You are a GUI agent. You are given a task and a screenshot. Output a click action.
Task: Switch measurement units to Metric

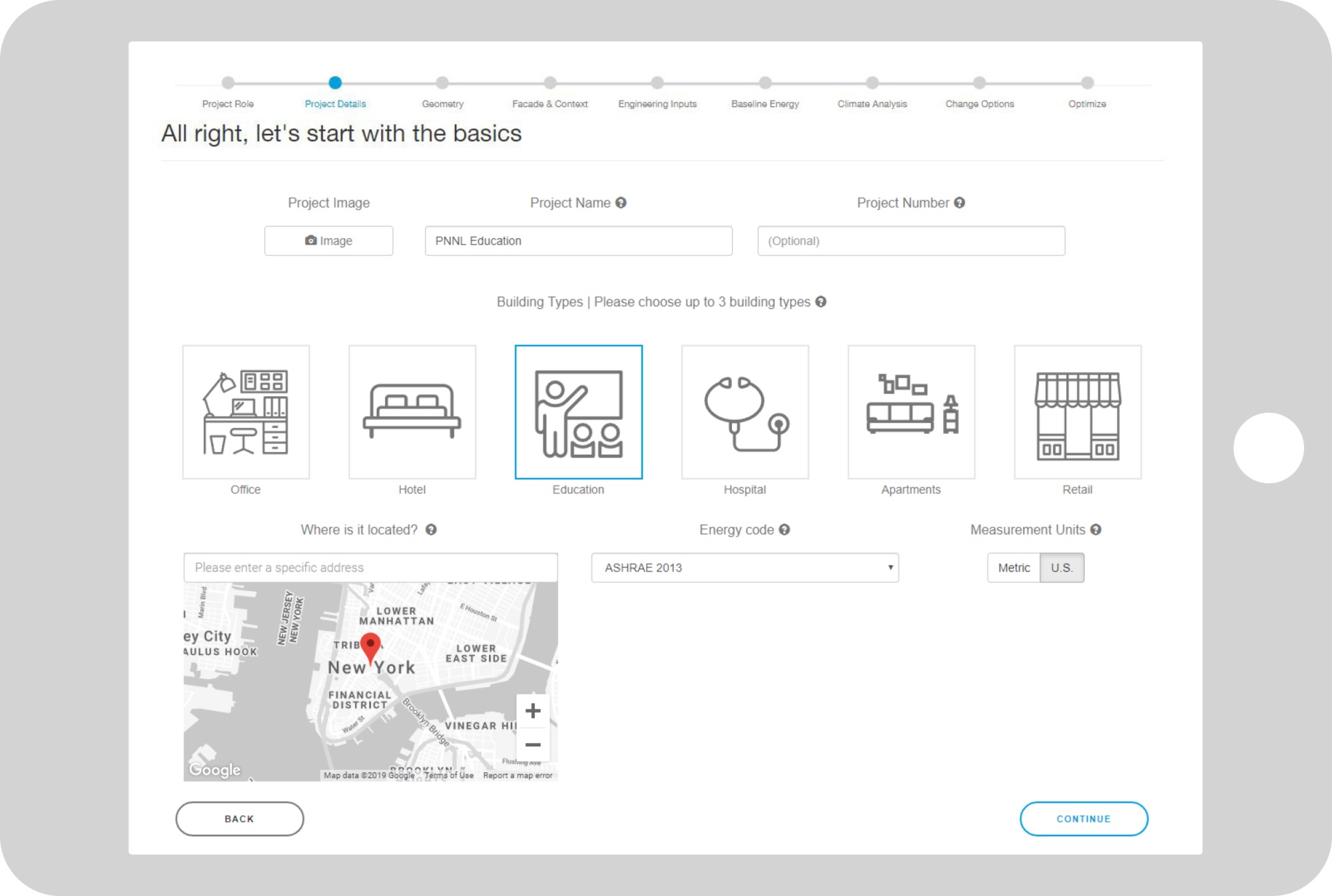[1013, 567]
